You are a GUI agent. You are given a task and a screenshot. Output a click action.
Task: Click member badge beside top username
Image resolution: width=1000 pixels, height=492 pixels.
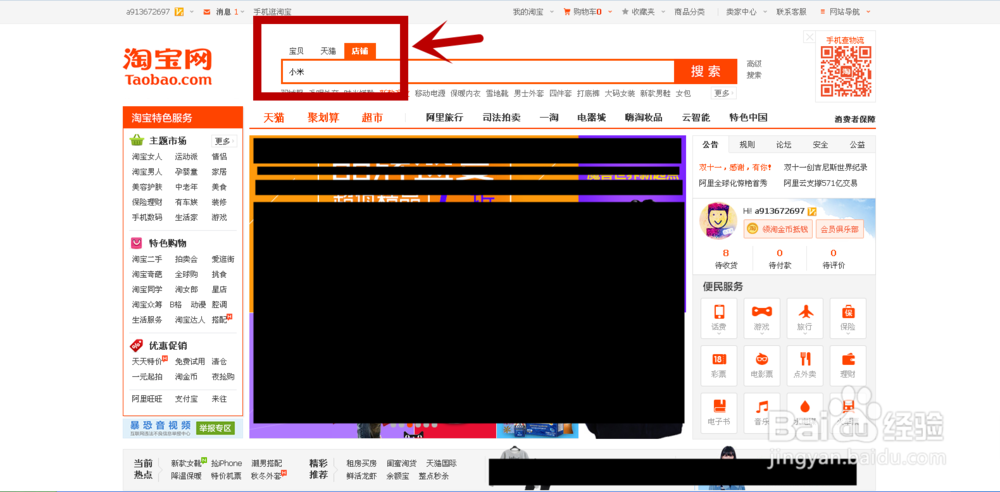179,11
